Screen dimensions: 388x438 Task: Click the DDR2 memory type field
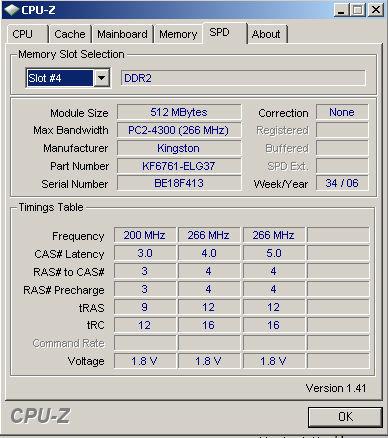coord(243,78)
